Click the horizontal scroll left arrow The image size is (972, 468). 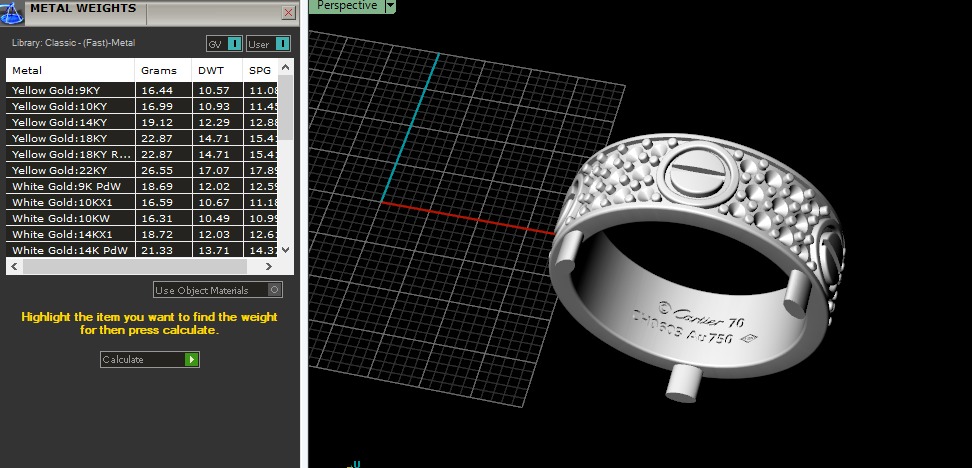tap(14, 266)
